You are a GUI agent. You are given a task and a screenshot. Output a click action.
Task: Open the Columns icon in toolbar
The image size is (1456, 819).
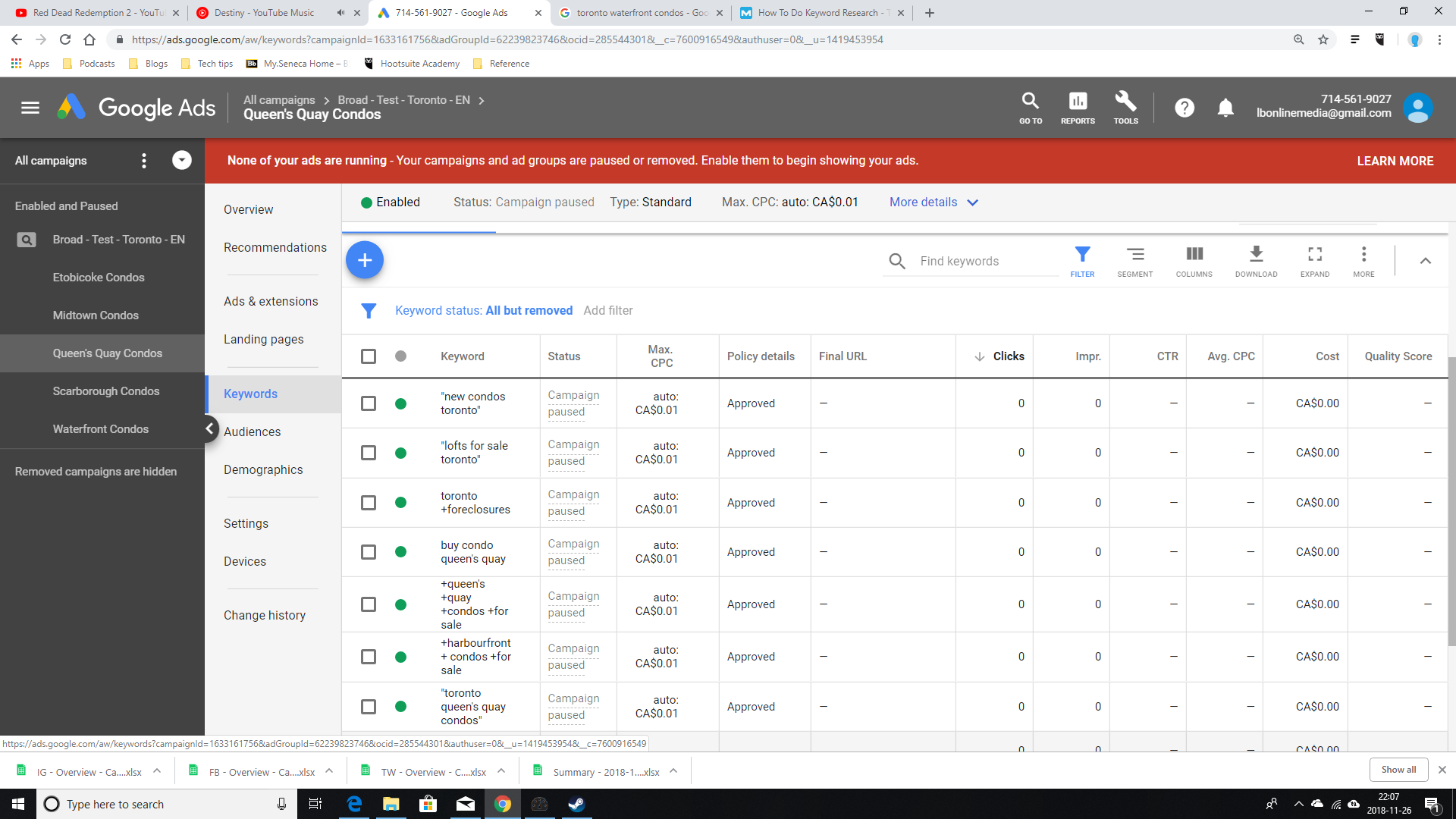coord(1194,260)
